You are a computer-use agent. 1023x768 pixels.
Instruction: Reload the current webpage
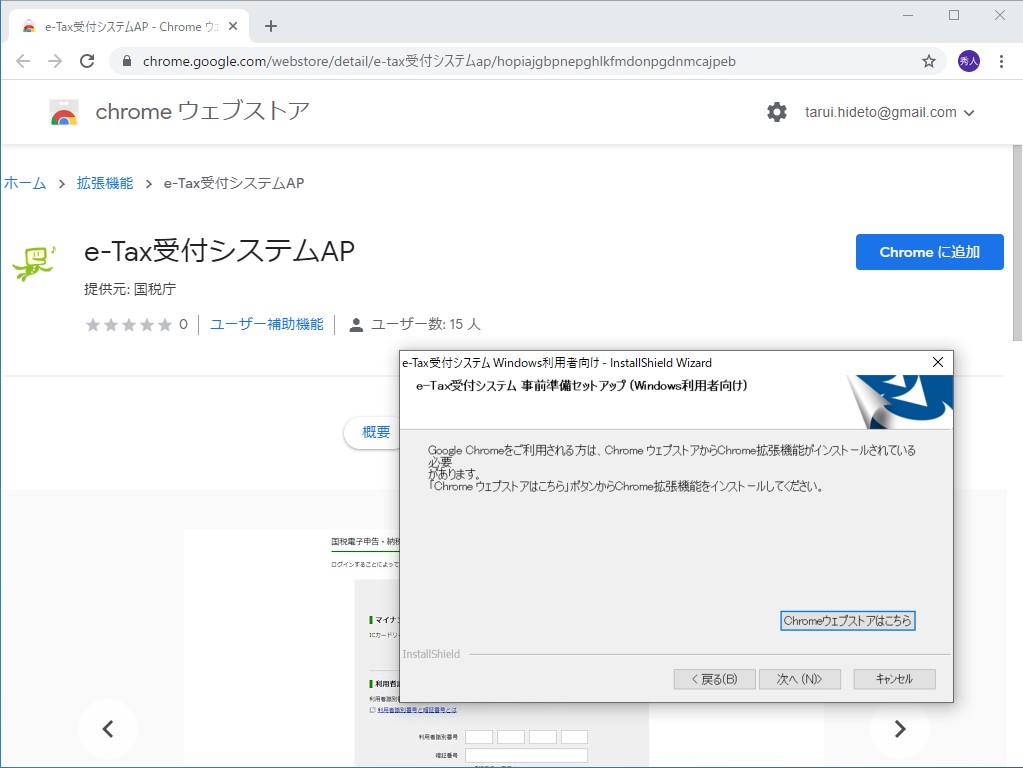point(87,61)
